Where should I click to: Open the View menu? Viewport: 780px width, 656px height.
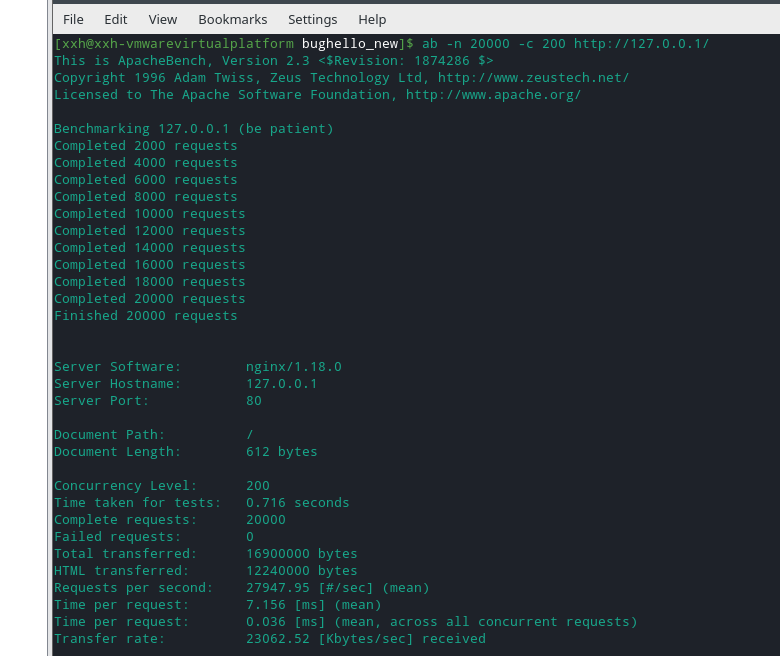point(163,19)
